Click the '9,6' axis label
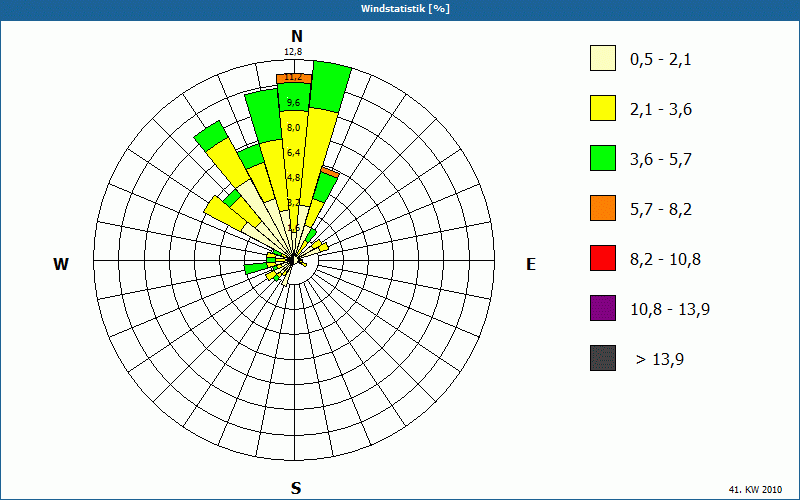Viewport: 800px width, 500px height. point(293,103)
